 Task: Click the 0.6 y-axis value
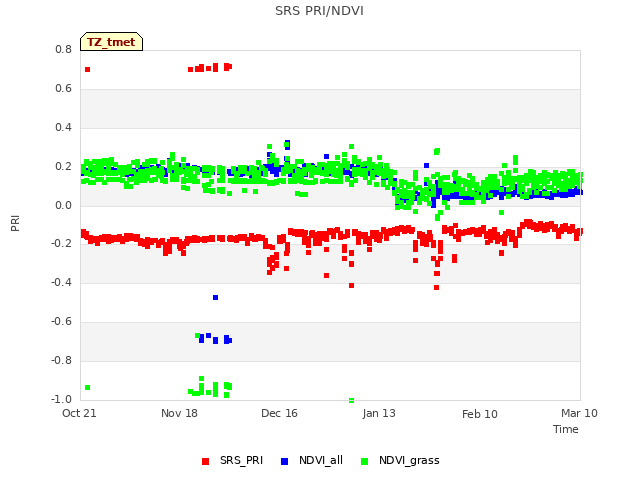coord(63,89)
